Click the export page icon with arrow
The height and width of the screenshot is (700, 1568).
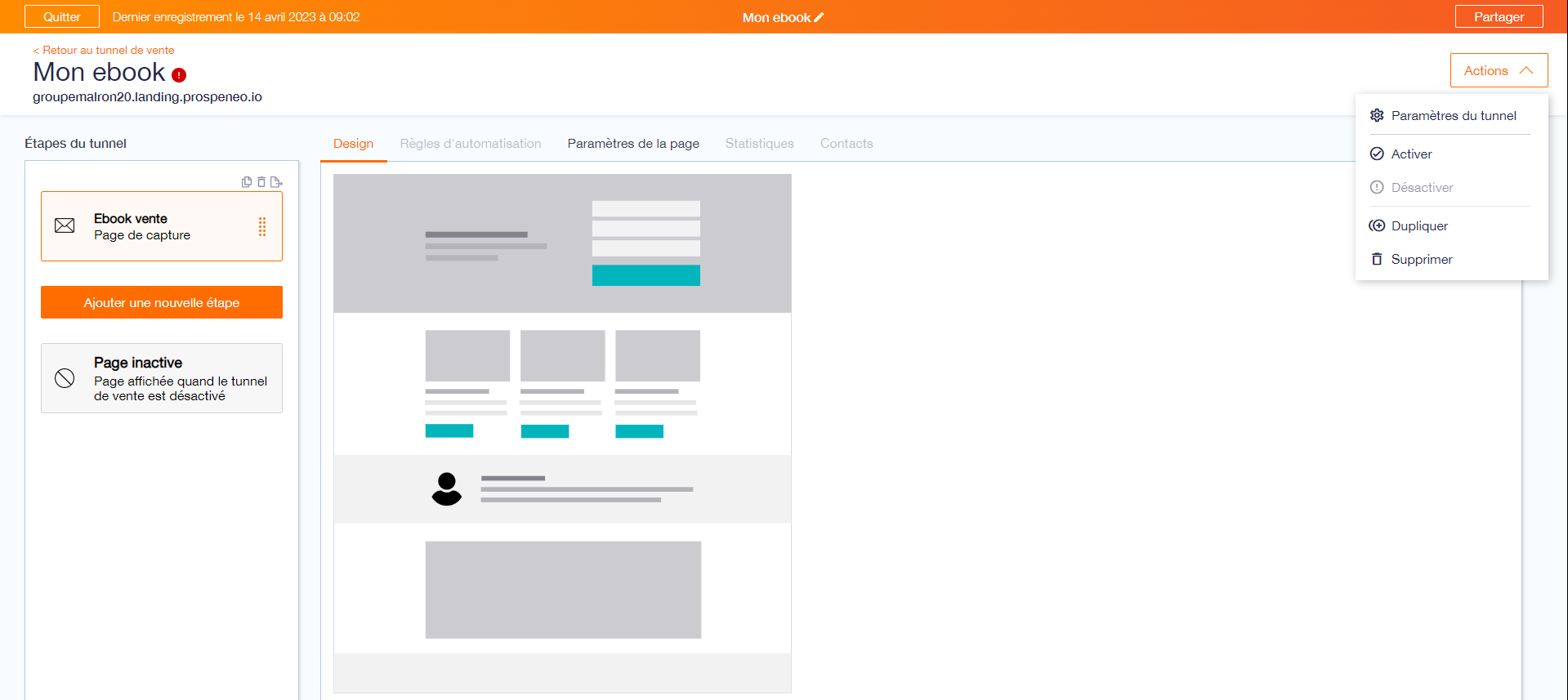(x=276, y=182)
